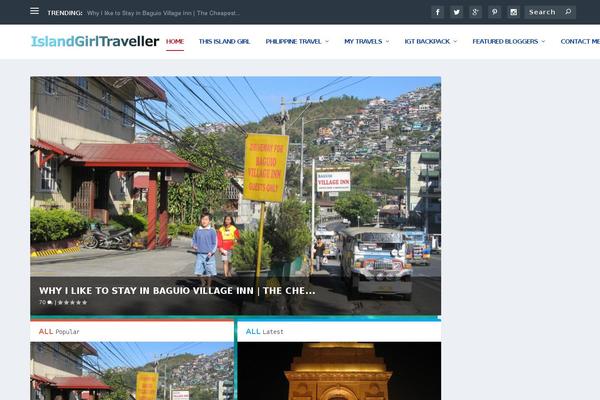This screenshot has width=600, height=400.
Task: Click the IslandGirlTraveller logo
Action: tap(95, 41)
